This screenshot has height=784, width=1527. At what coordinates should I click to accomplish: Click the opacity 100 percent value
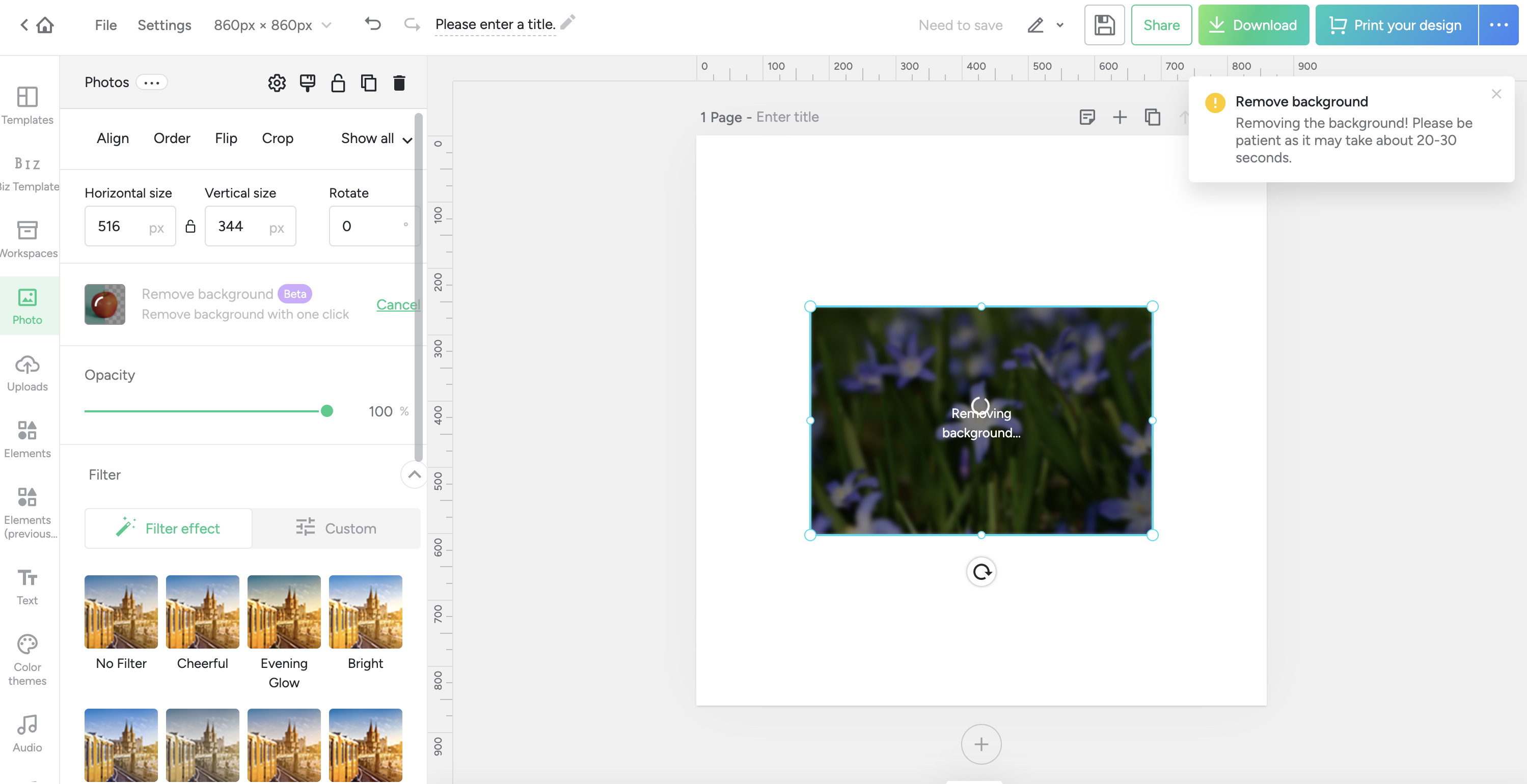click(x=380, y=411)
